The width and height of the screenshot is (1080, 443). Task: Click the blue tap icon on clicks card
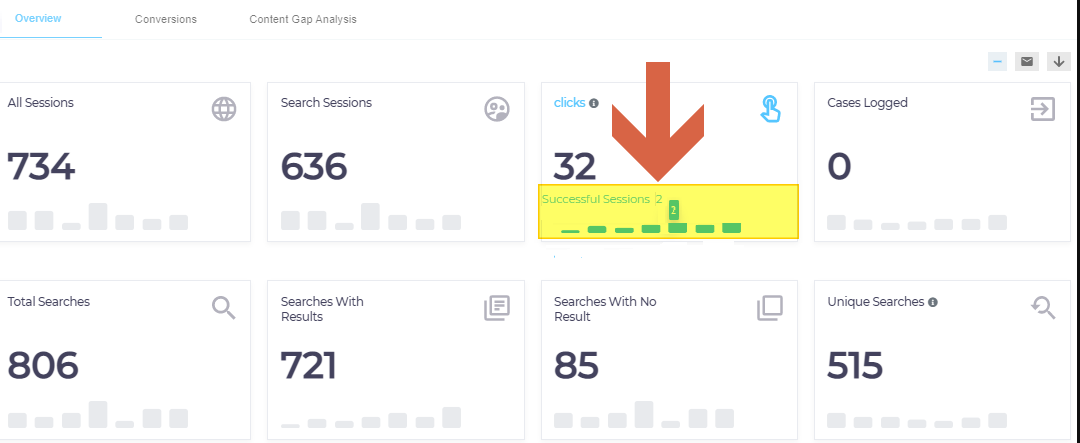point(770,109)
